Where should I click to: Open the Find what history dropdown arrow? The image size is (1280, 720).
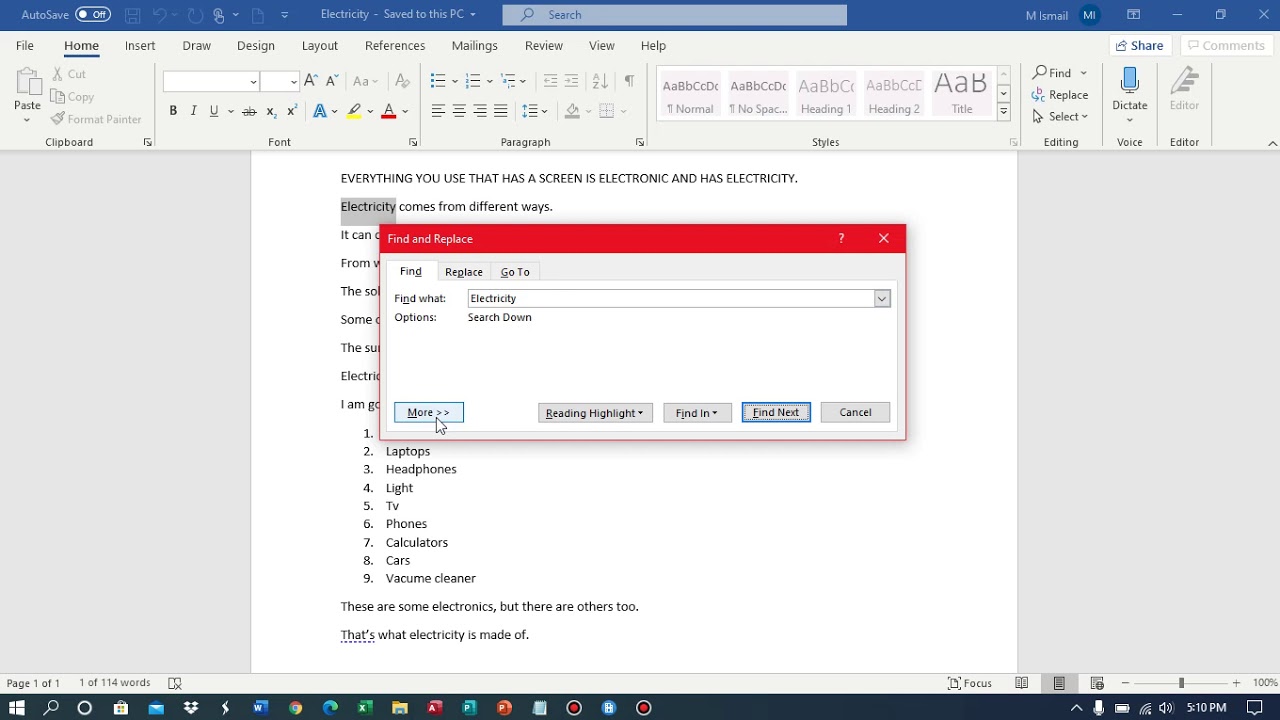[882, 298]
